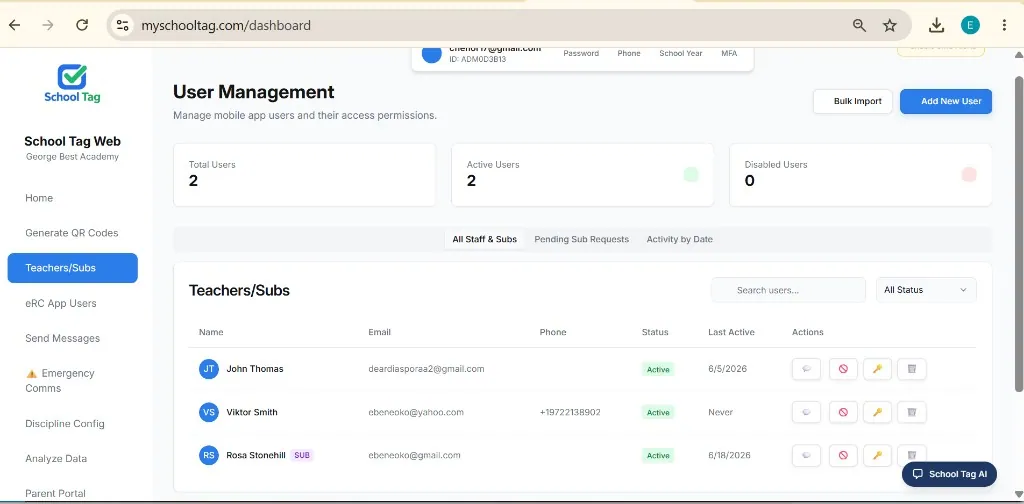The width and height of the screenshot is (1024, 504).
Task: Click the browser address bar URL
Action: [x=226, y=25]
